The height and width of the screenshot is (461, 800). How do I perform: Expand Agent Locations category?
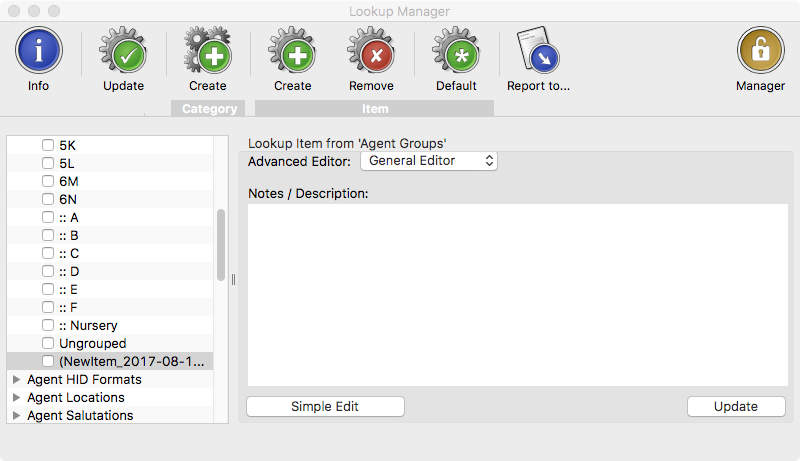16,397
